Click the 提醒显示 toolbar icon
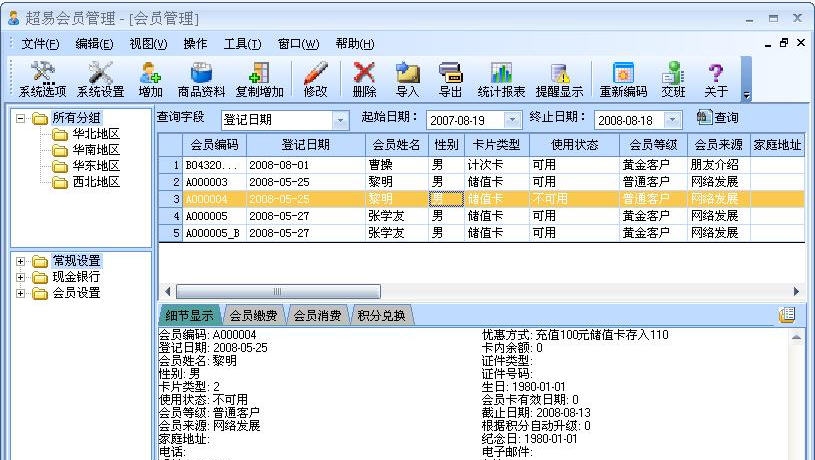The height and width of the screenshot is (460, 815). click(559, 79)
